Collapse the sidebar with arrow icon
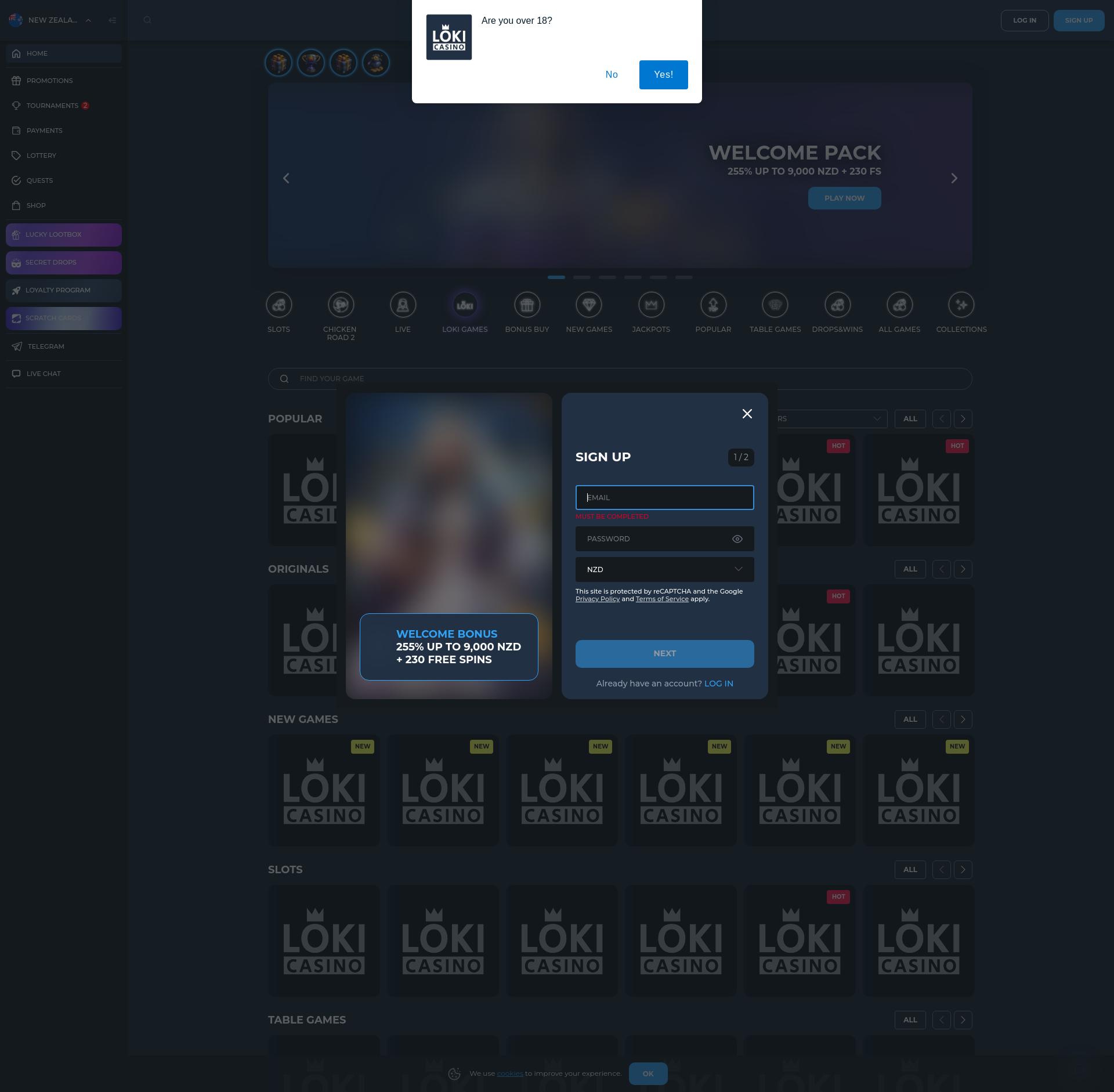Viewport: 1114px width, 1092px height. [x=113, y=20]
